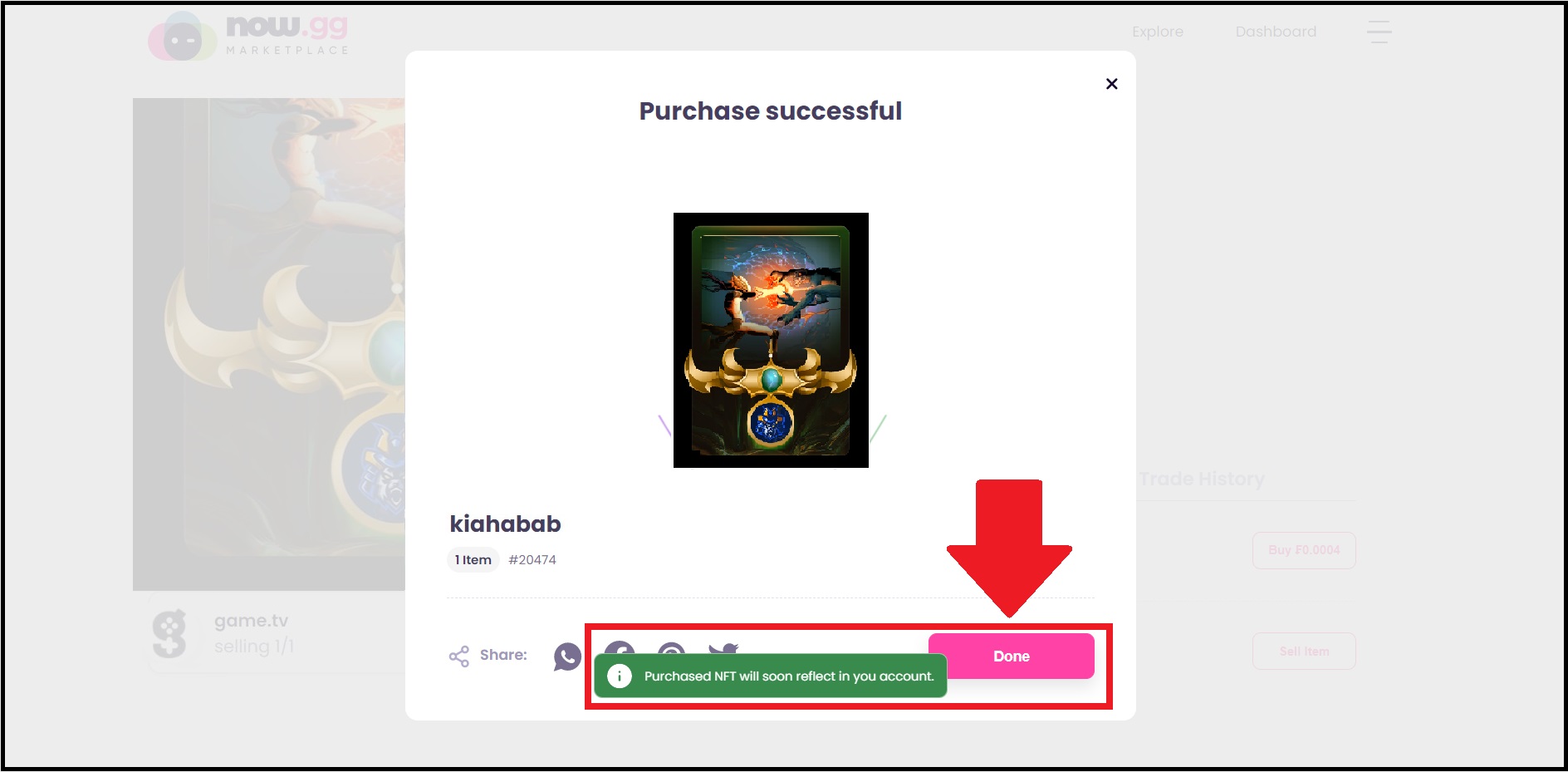The width and height of the screenshot is (1568, 772).
Task: Close the Purchase successful dialog
Action: [1111, 84]
